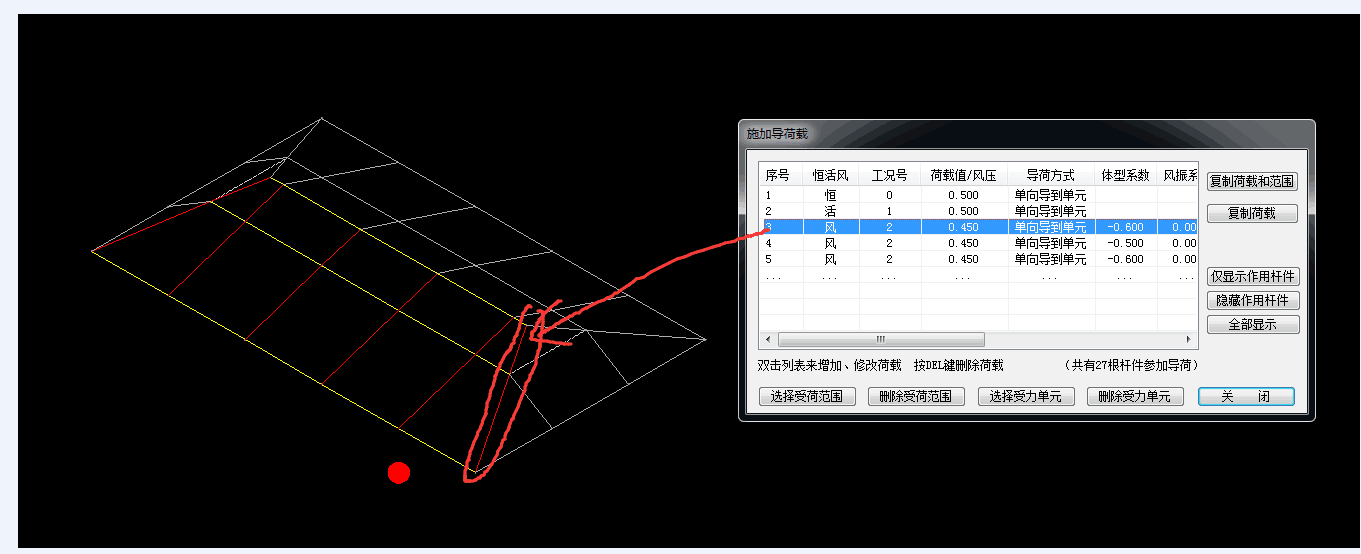Screen dimensions: 1361x554
Task: Close the dialog with 关闭 button
Action: point(1246,396)
